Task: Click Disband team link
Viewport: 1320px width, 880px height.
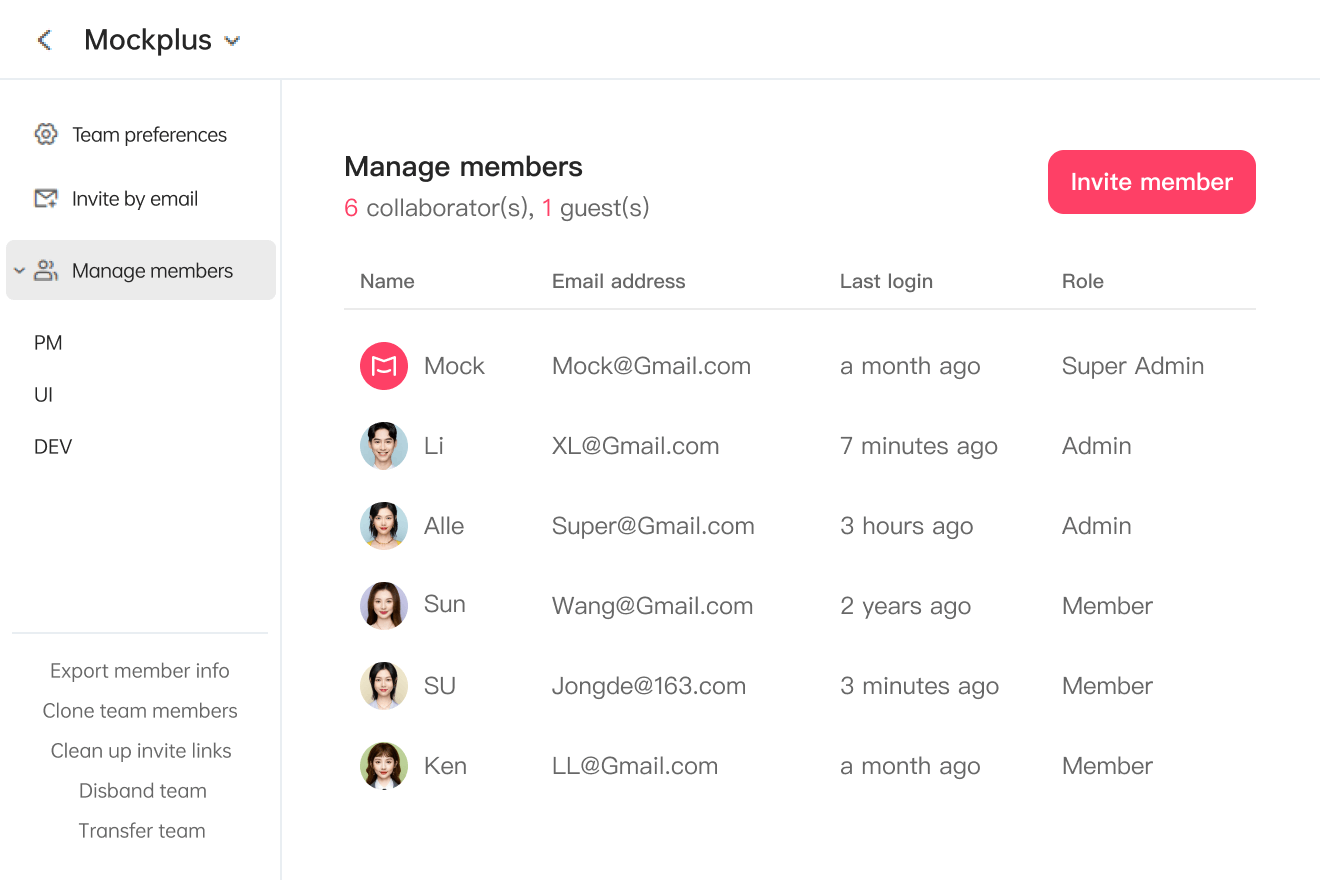Action: pos(143,791)
